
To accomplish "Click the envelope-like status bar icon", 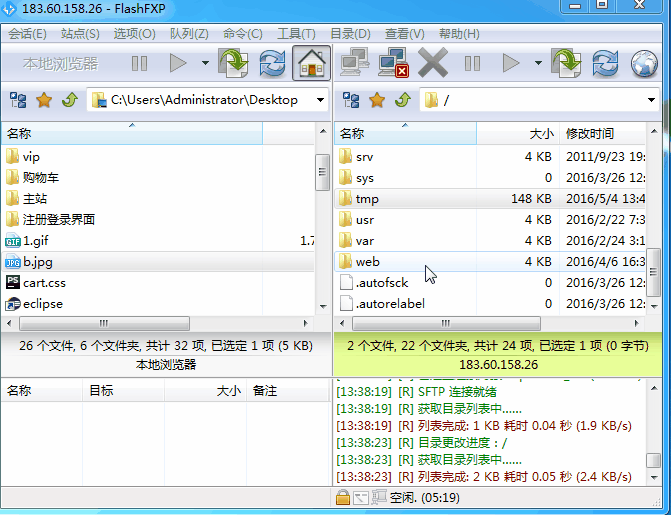I will point(361,498).
